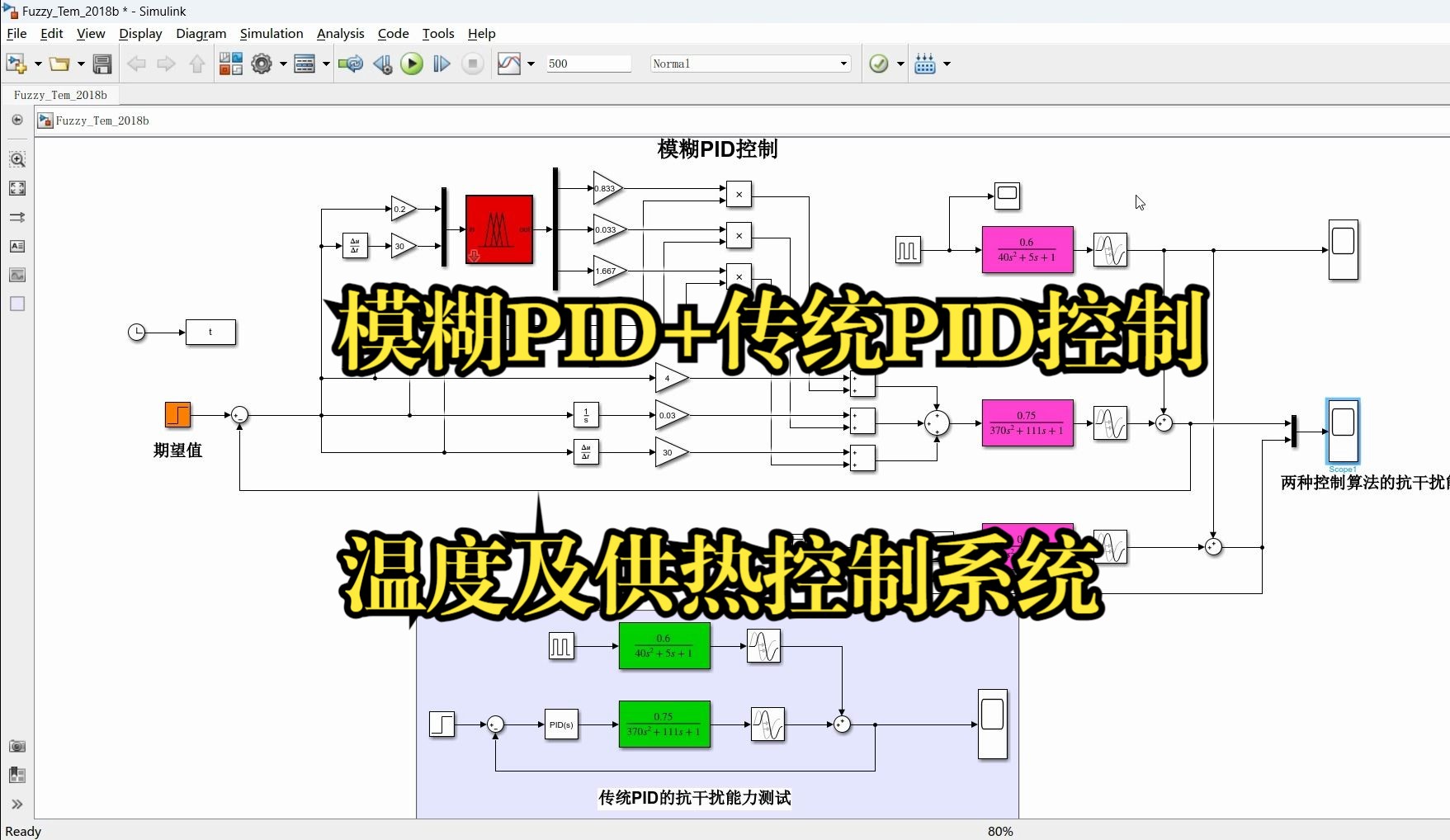Open the Library Browser icon
Viewport: 1450px width, 840px height.
[x=230, y=64]
